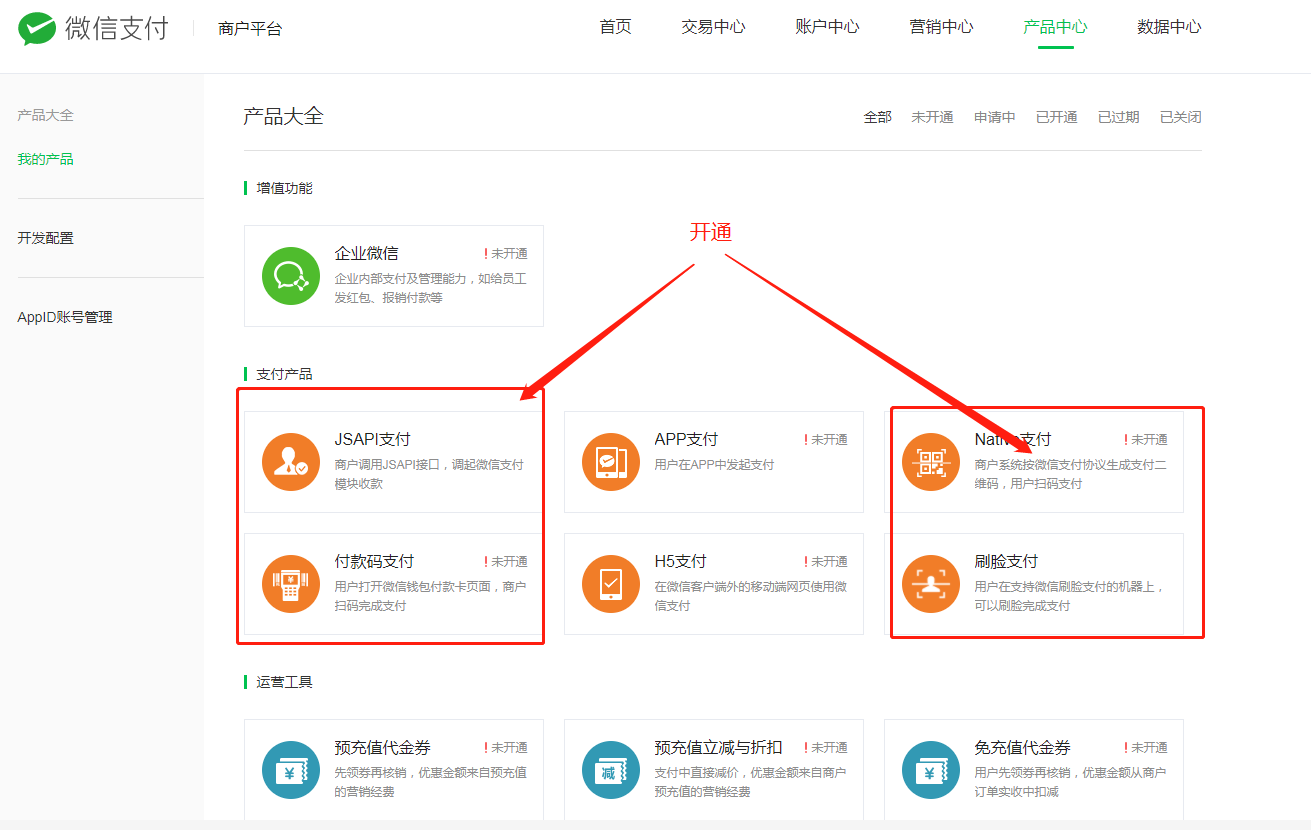The image size is (1311, 830).
Task: Open the 刷脸支付 product title
Action: [1006, 561]
